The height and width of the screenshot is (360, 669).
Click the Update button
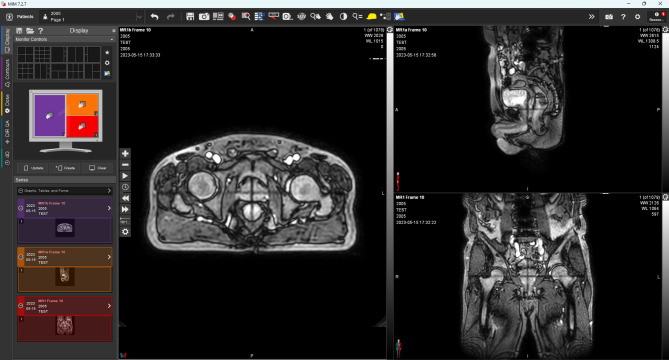pos(33,168)
